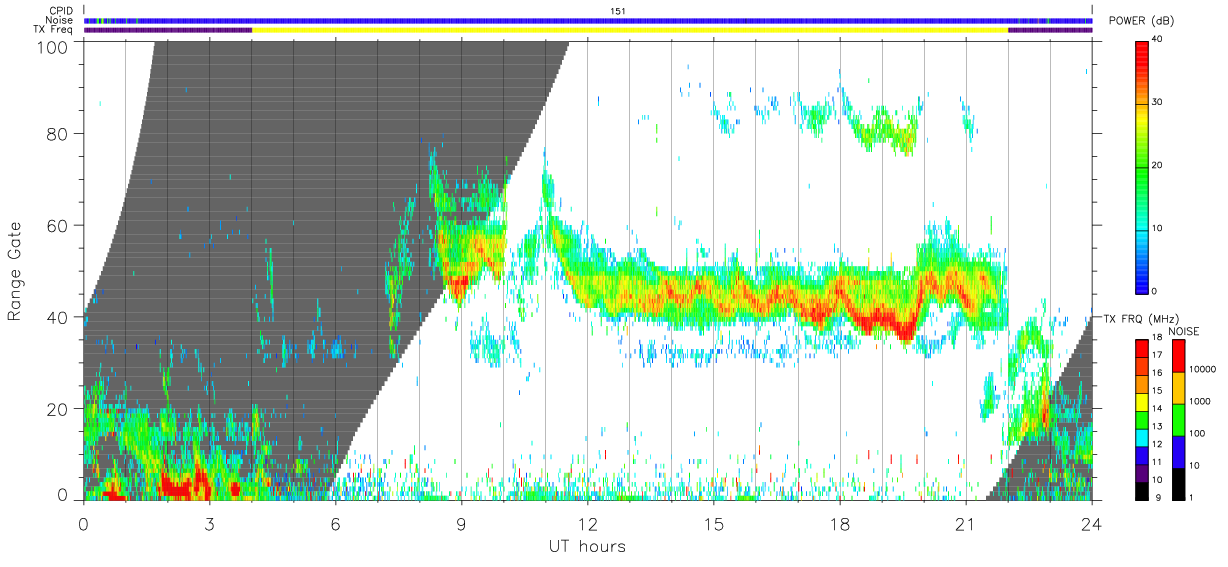Click the yellow swatch in the NOISE legend
Viewport: 1228px width, 567px height.
click(x=1178, y=388)
